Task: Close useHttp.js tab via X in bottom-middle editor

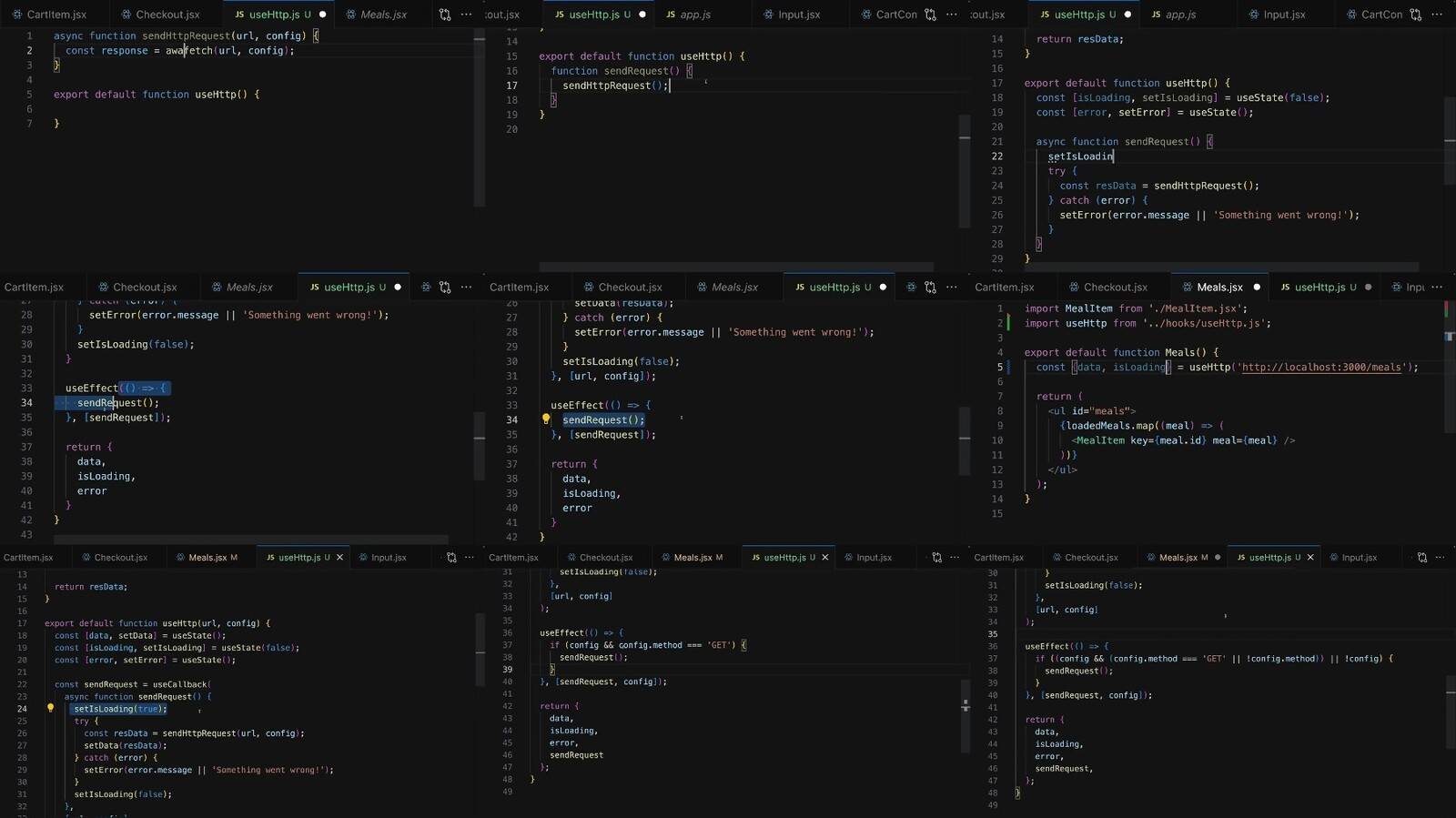Action: coord(825,558)
